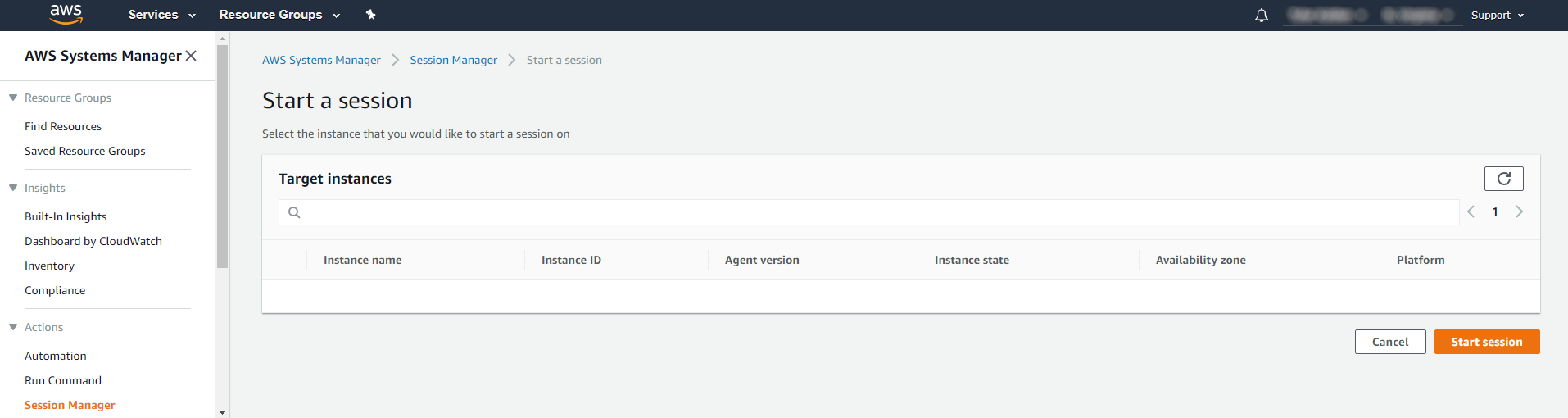Open the notifications bell
1568x418 pixels.
(x=1262, y=15)
